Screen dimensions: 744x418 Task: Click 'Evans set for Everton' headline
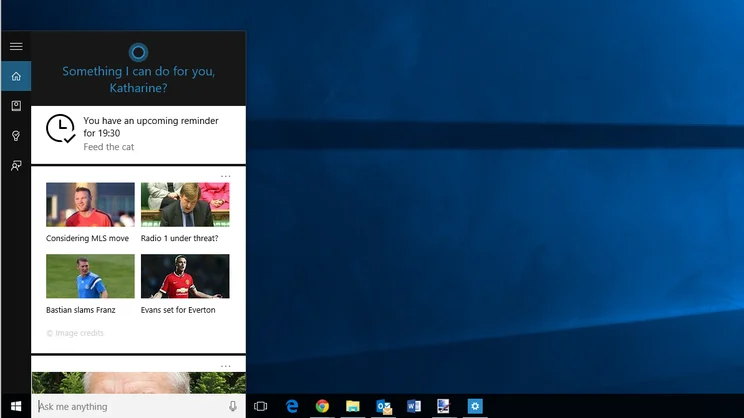click(178, 310)
